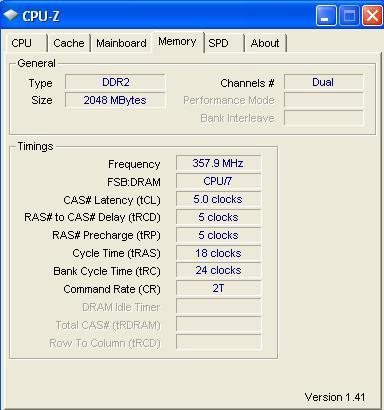Close the CPU-Z window
The height and width of the screenshot is (410, 384).
pos(372,16)
